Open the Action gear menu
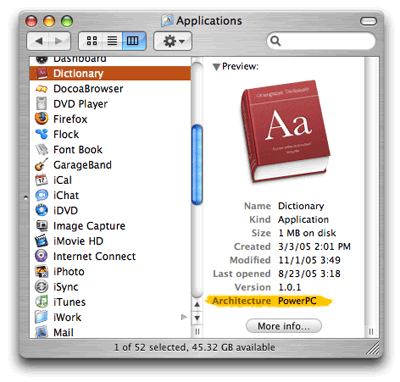 click(173, 41)
